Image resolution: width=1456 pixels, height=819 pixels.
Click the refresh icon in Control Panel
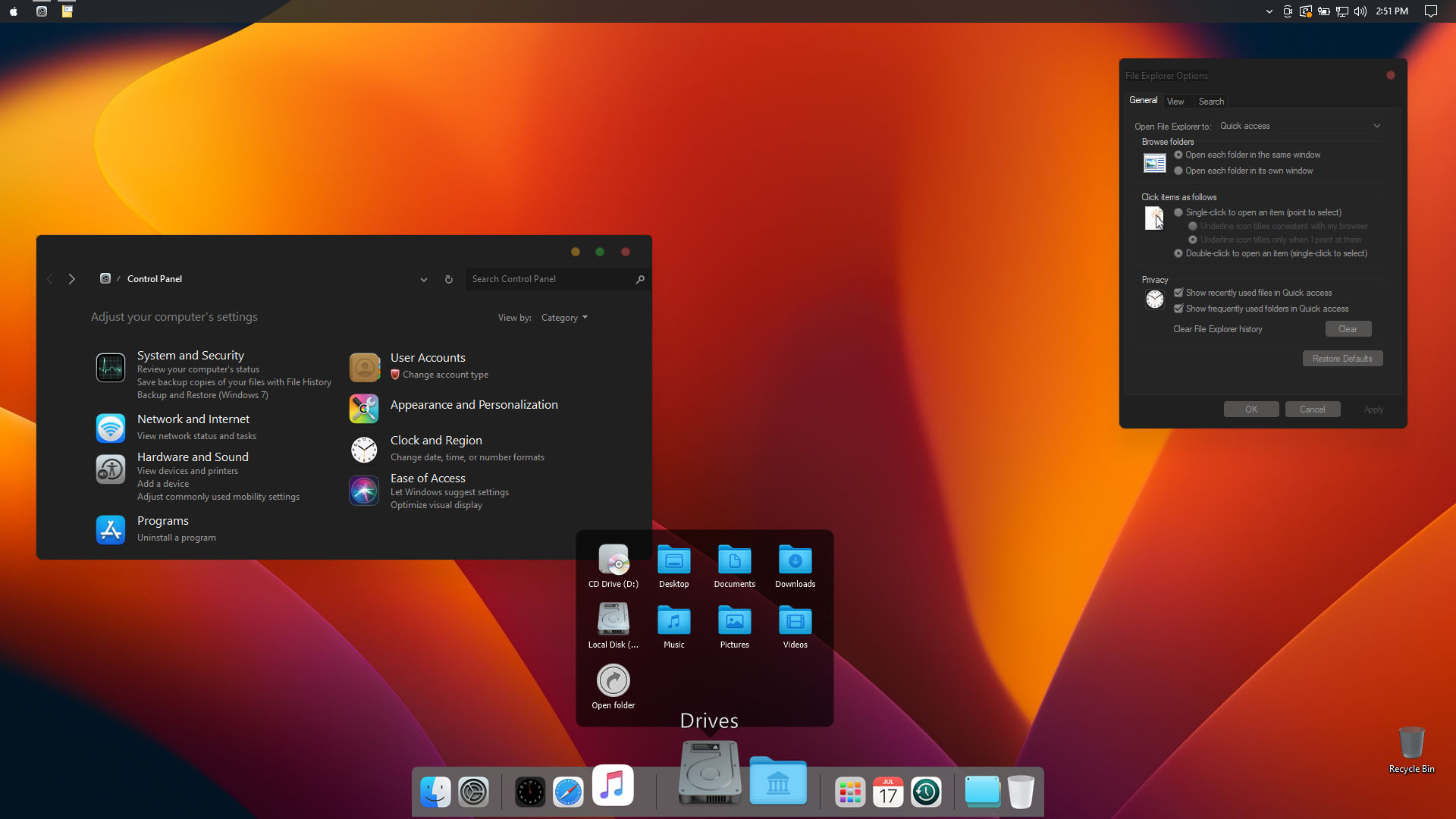[449, 280]
